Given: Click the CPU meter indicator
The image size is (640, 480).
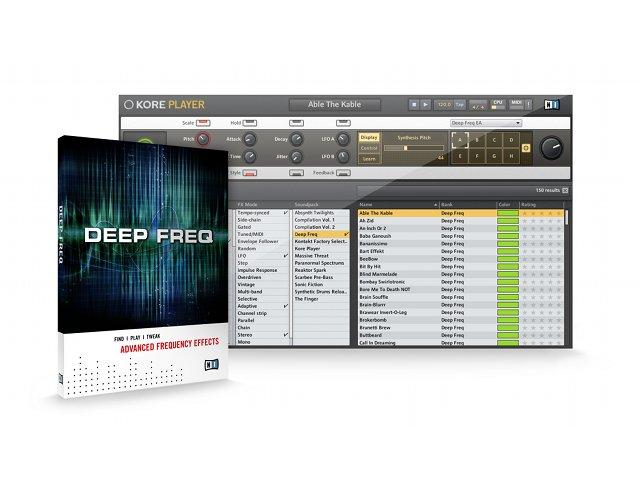Looking at the screenshot, I should coord(498,104).
